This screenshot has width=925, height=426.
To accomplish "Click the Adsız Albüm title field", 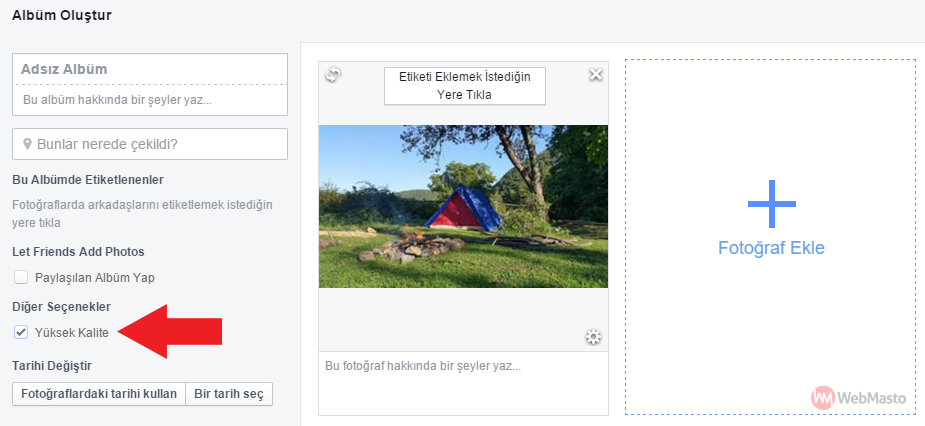I will [150, 69].
